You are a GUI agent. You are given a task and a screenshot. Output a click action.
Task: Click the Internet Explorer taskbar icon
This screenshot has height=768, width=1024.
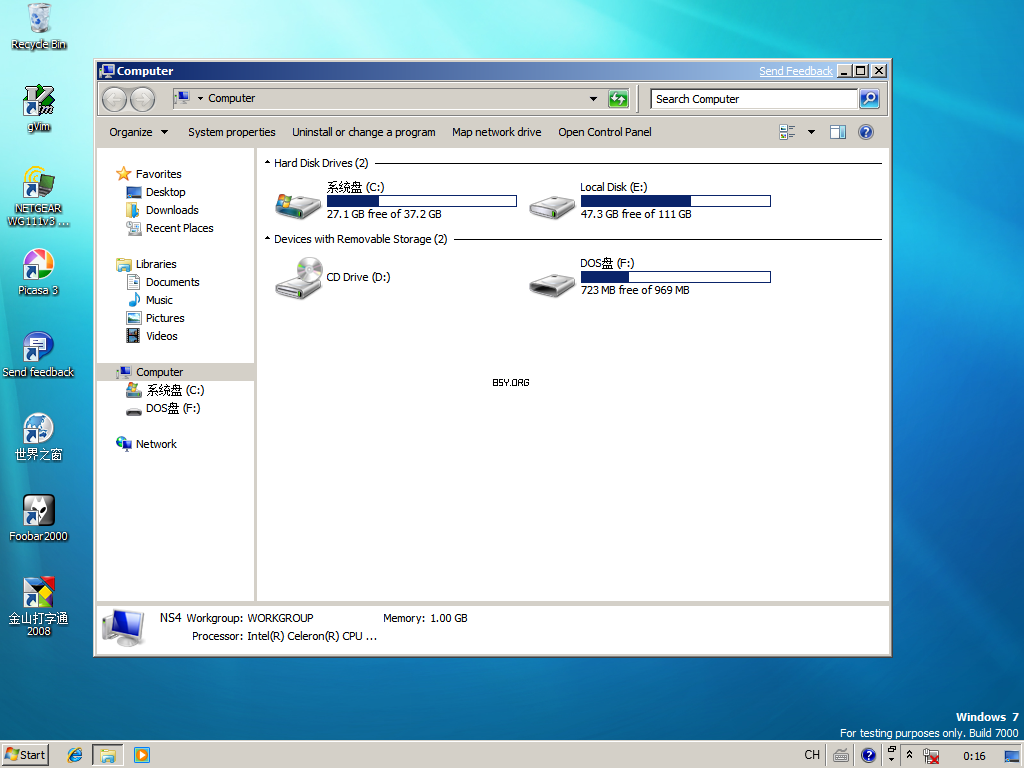tap(74, 755)
